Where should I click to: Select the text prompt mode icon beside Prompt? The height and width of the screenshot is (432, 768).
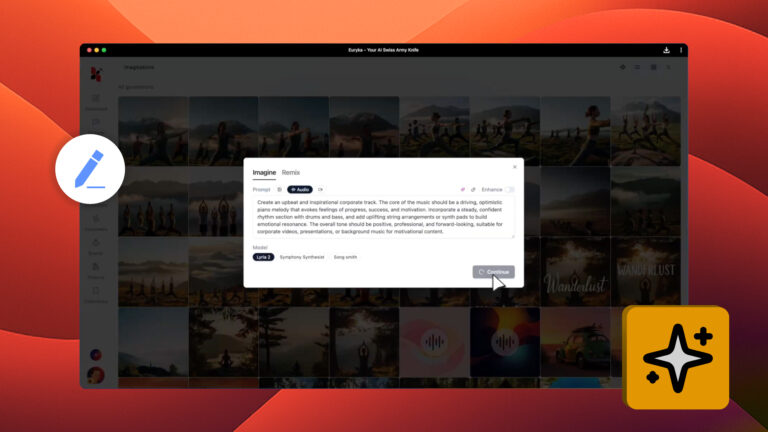[279, 190]
